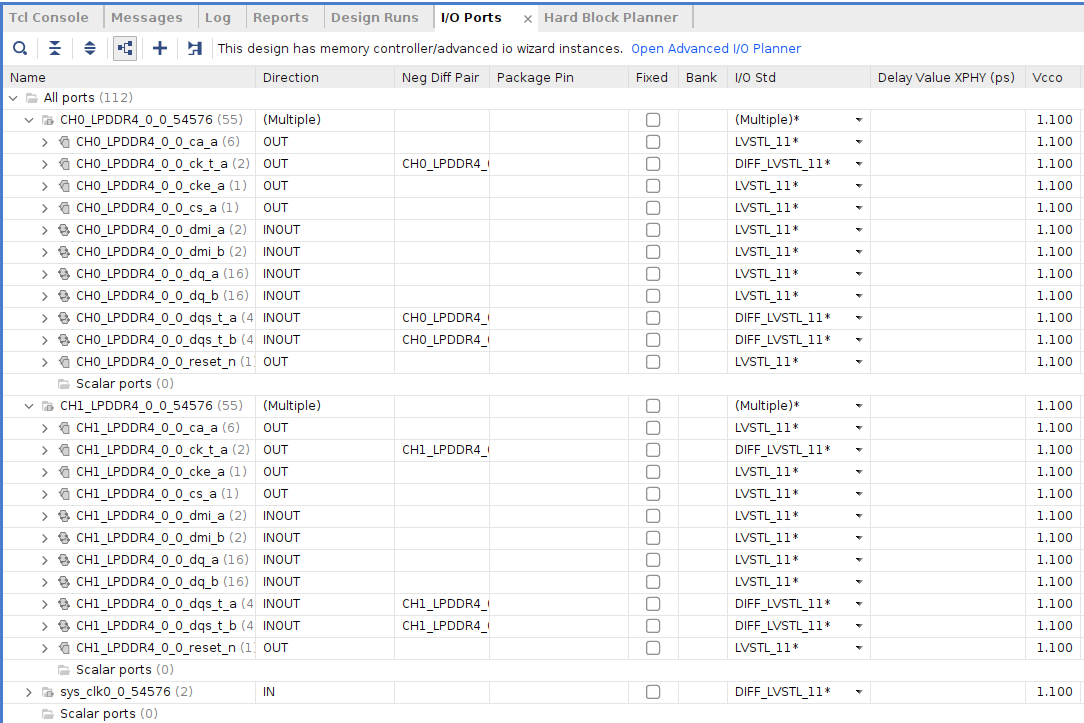Click the Name column header

pos(27,77)
